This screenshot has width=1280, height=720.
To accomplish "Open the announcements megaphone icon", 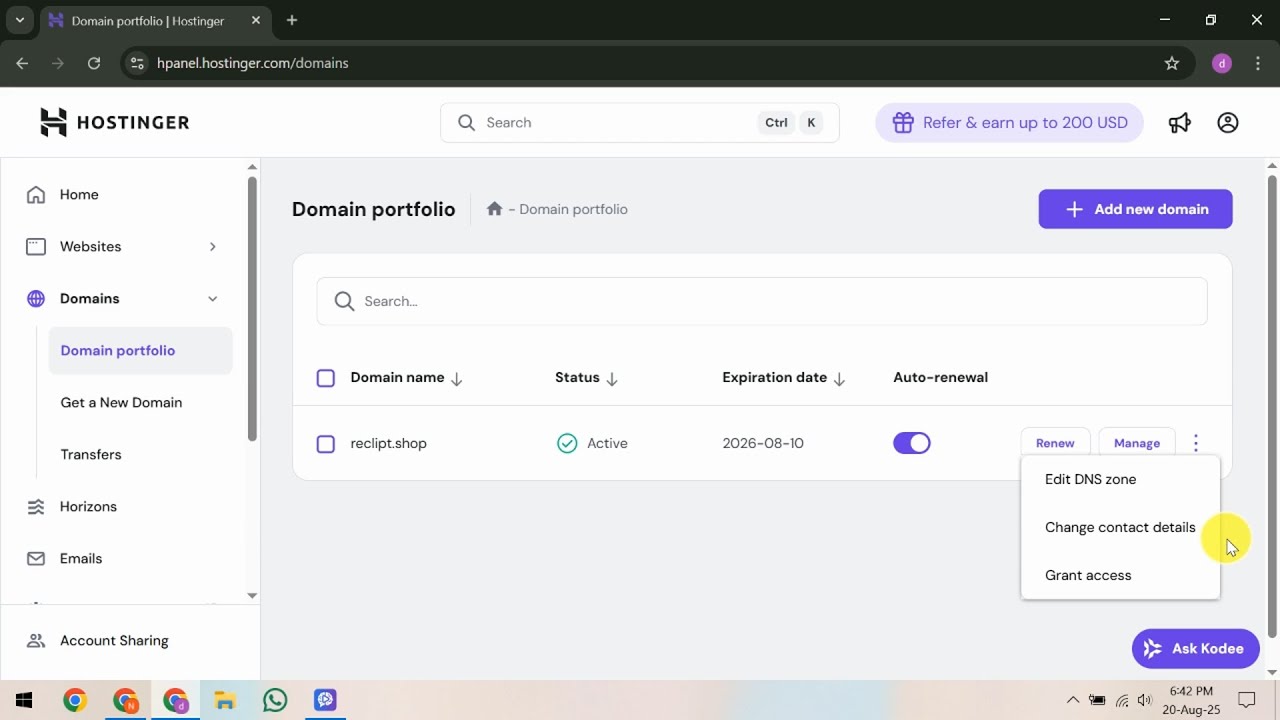I will [x=1180, y=122].
